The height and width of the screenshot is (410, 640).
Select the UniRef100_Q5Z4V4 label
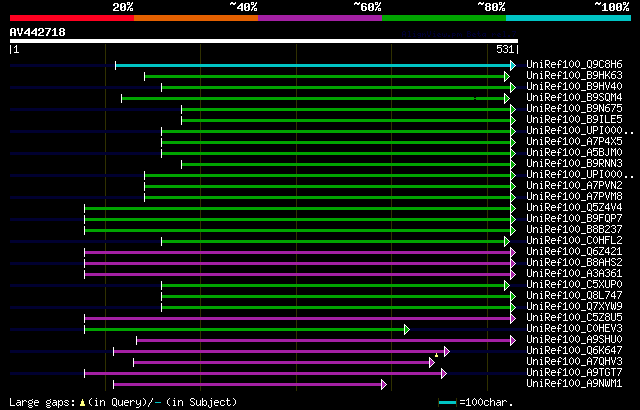574,208
